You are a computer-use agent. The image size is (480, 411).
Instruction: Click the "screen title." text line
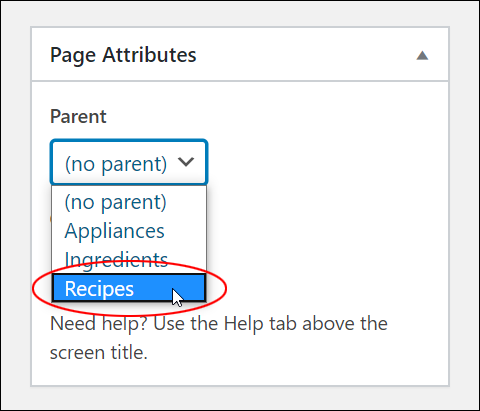pyautogui.click(x=99, y=353)
